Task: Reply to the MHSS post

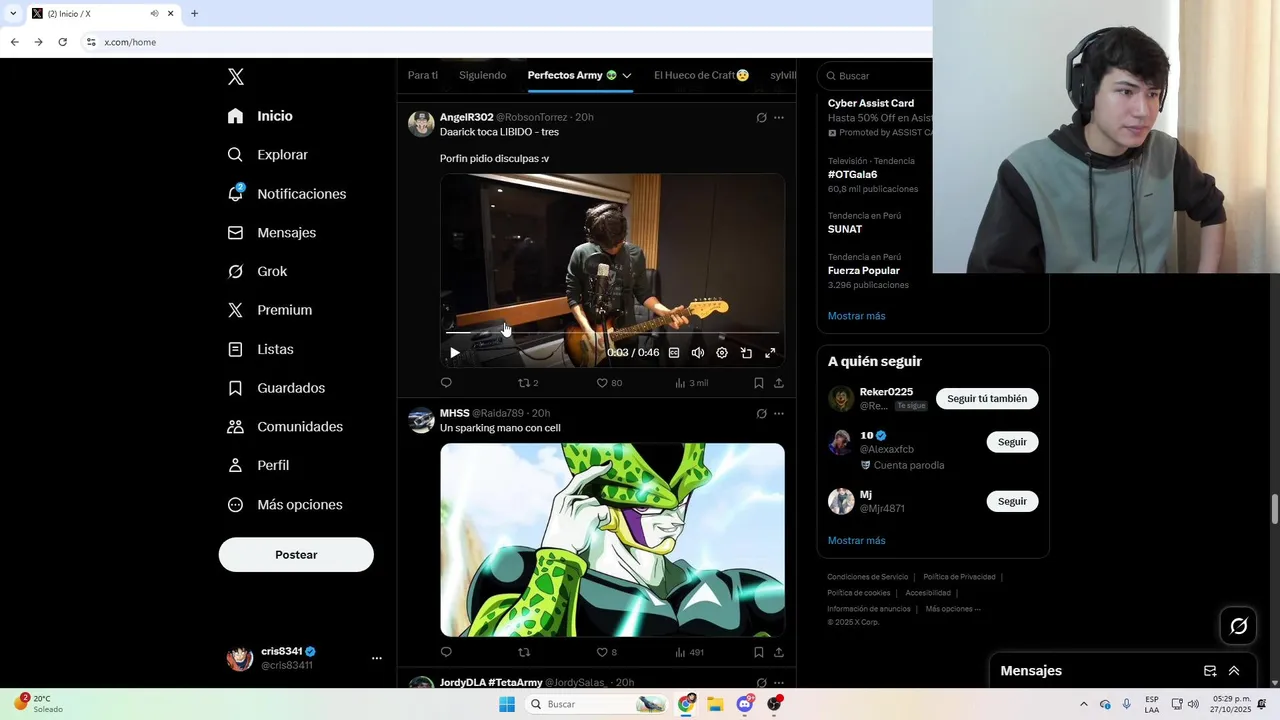Action: click(x=446, y=652)
